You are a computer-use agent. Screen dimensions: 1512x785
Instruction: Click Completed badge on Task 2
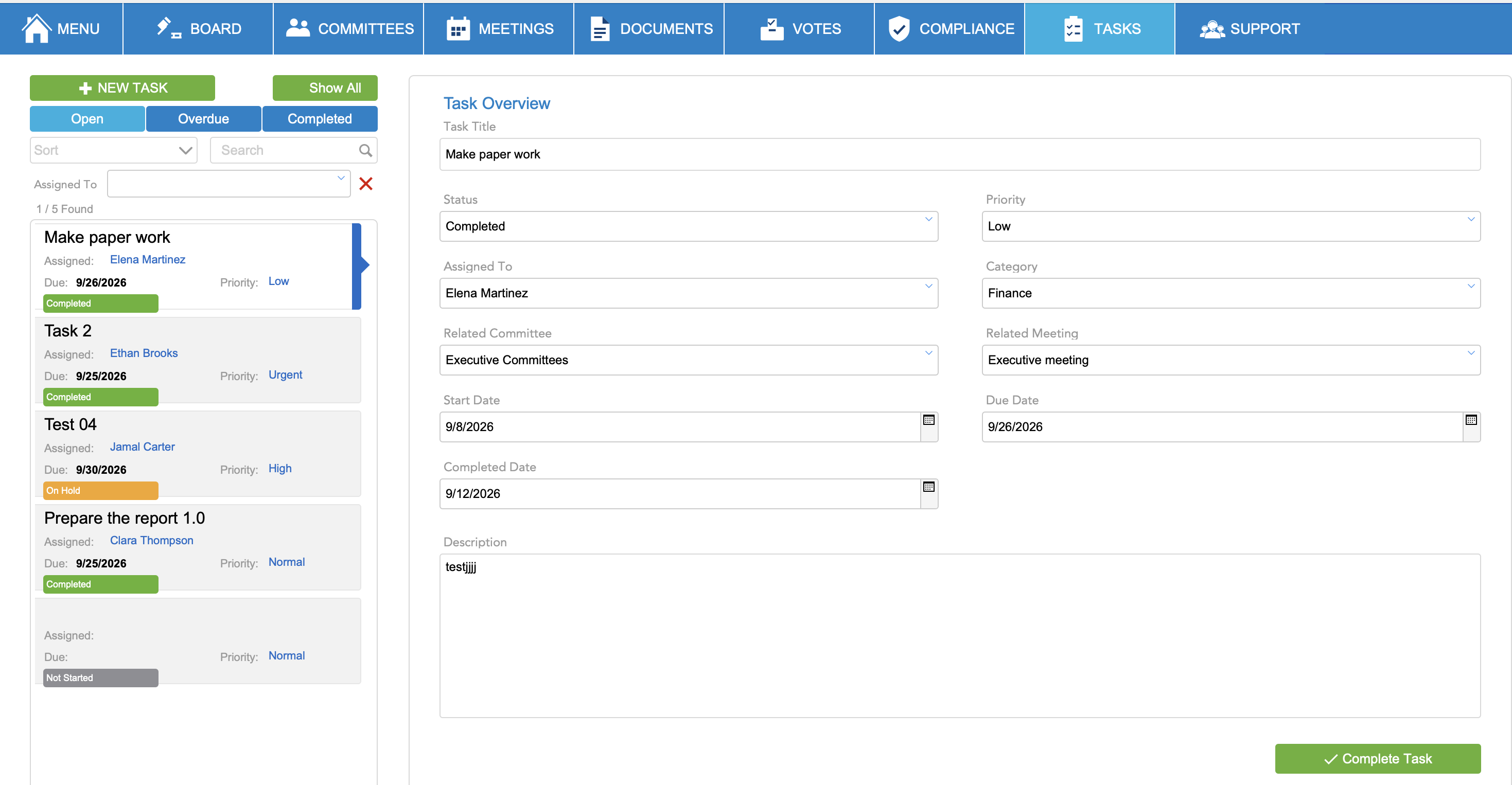pyautogui.click(x=100, y=397)
